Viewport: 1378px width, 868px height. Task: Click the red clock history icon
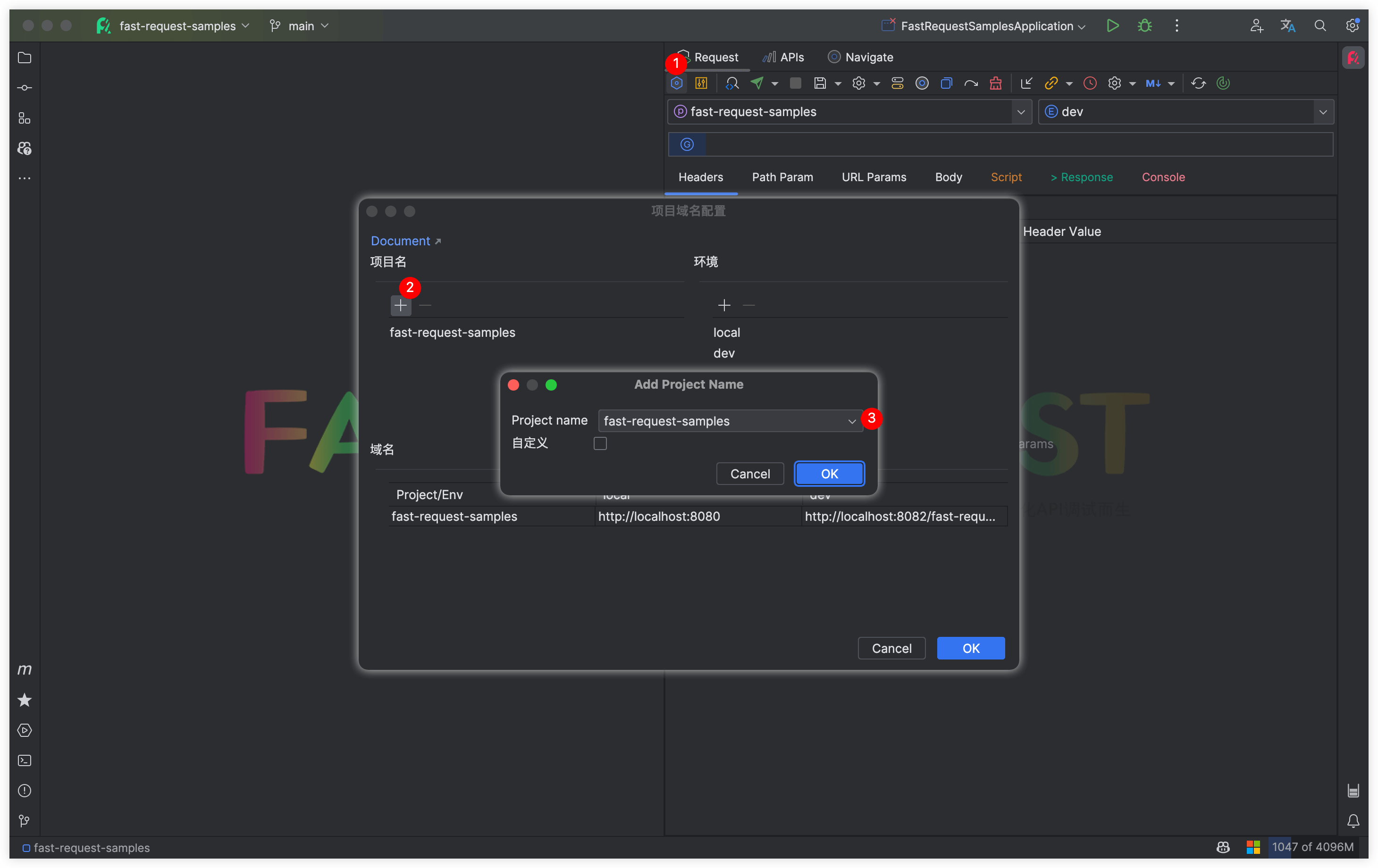coord(1090,83)
